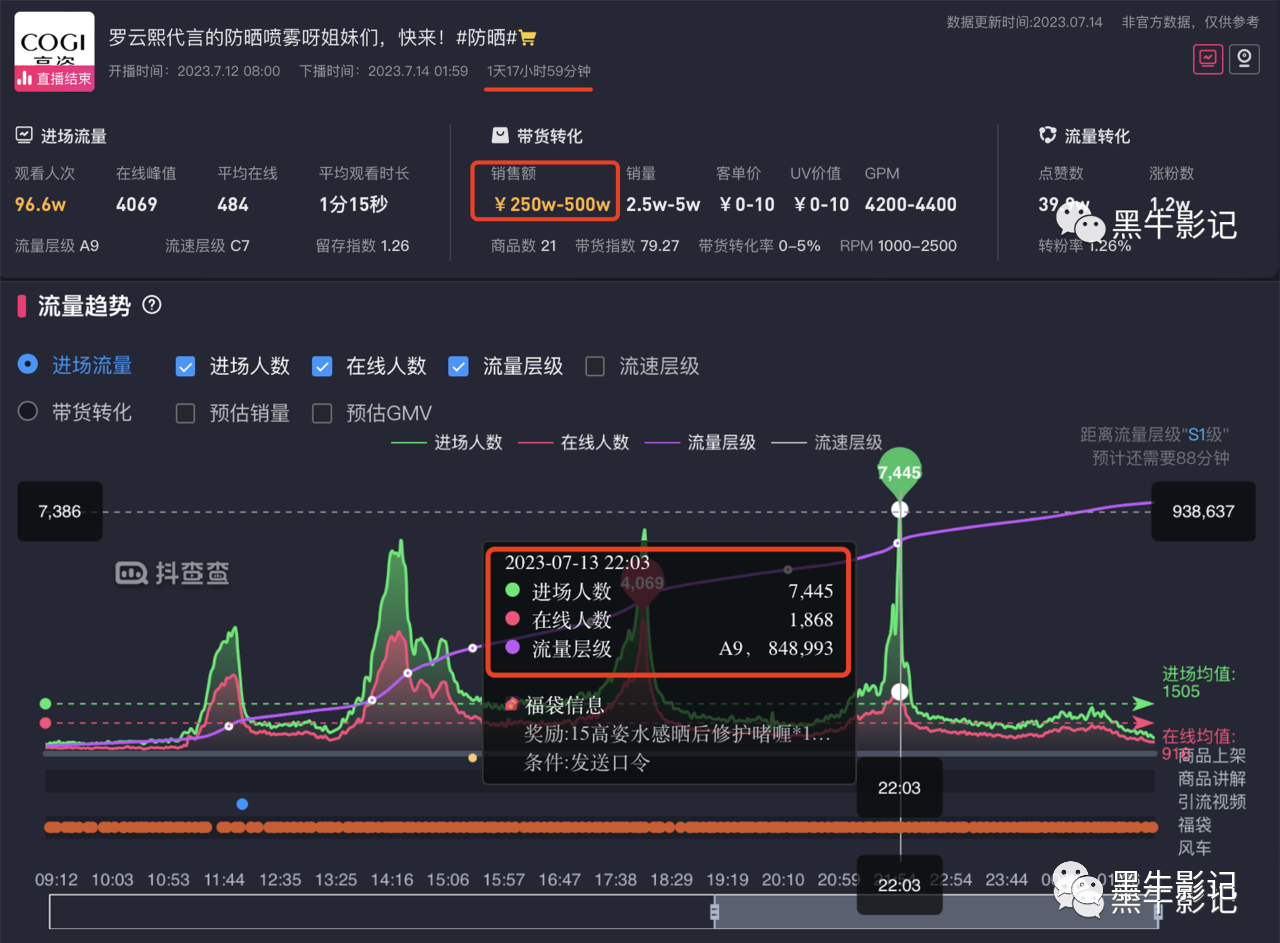Viewport: 1280px width, 943px height.
Task: Click the 进场流量 section icon
Action: coord(22,135)
